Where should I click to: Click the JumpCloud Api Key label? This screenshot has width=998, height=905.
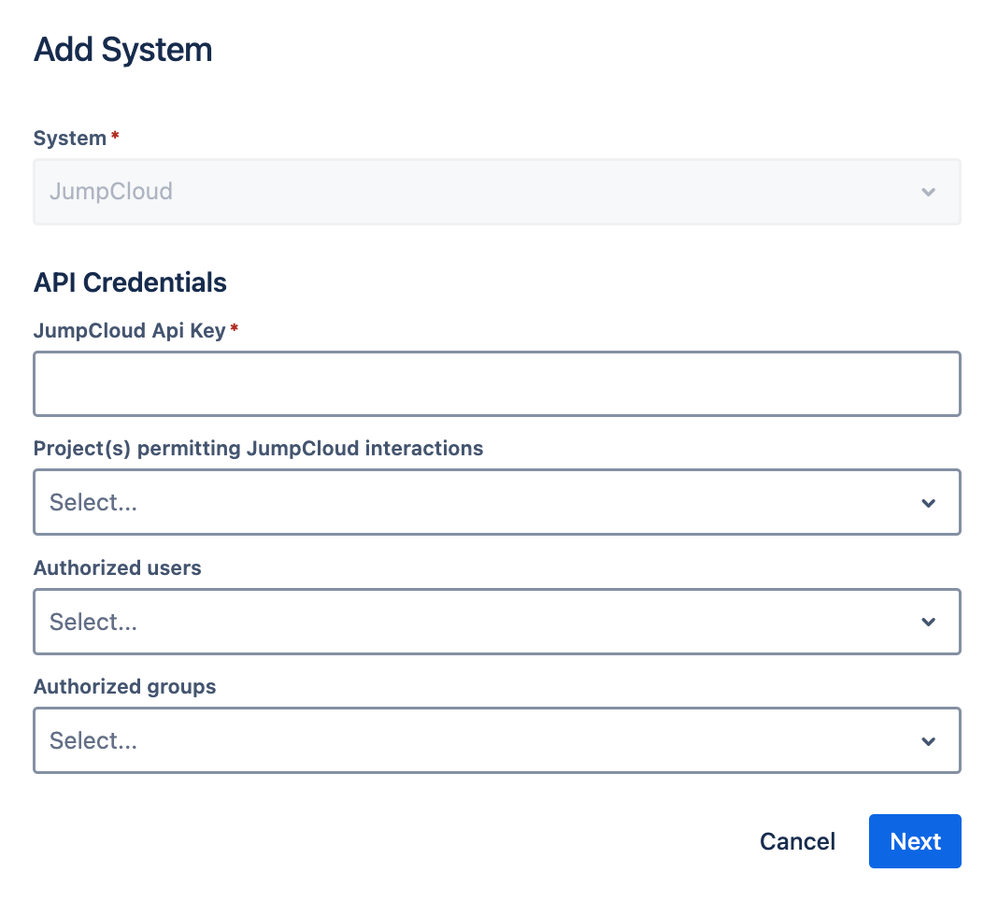pos(130,330)
